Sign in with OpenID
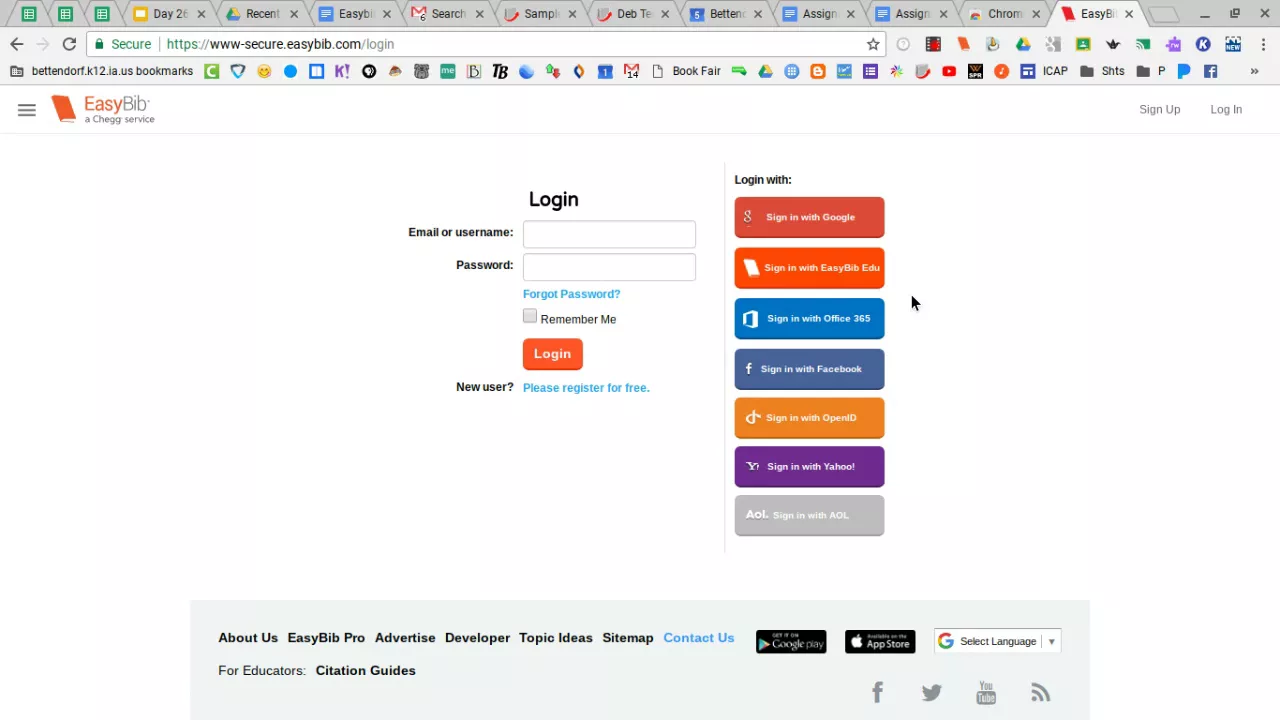The height and width of the screenshot is (720, 1280). click(809, 418)
